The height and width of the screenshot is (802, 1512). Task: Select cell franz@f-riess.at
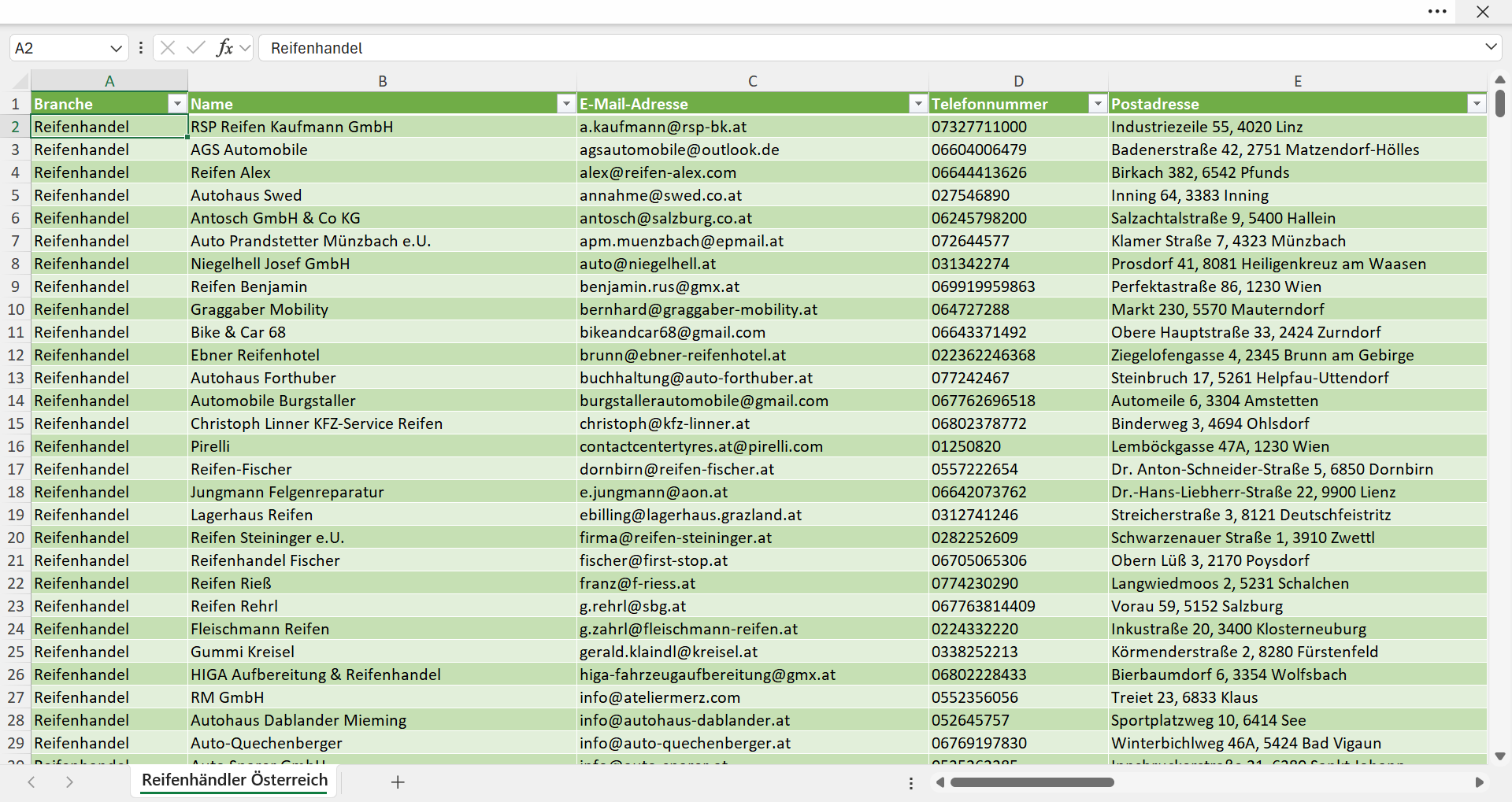click(753, 583)
